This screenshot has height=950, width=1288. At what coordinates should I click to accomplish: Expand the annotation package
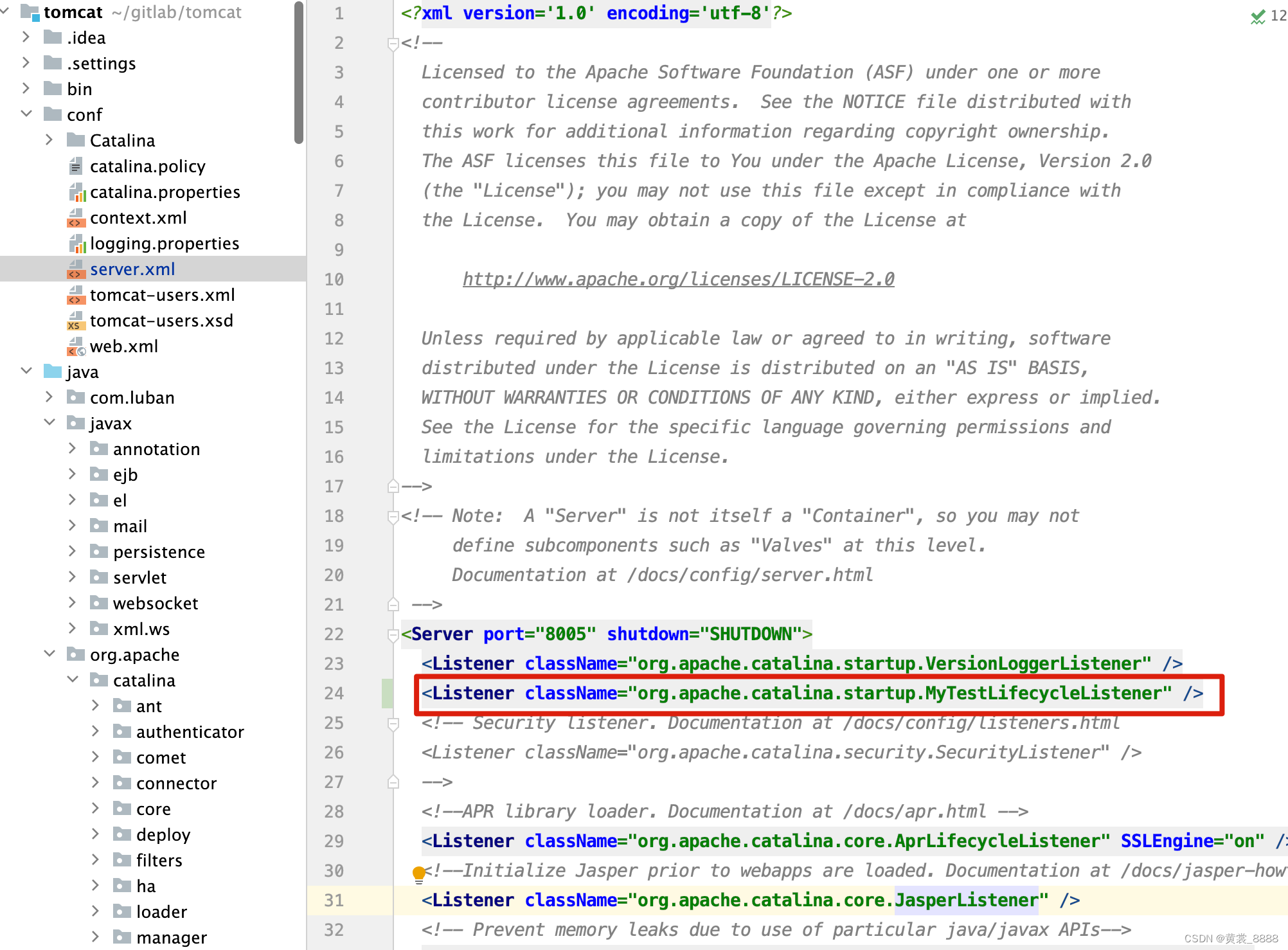click(x=72, y=448)
